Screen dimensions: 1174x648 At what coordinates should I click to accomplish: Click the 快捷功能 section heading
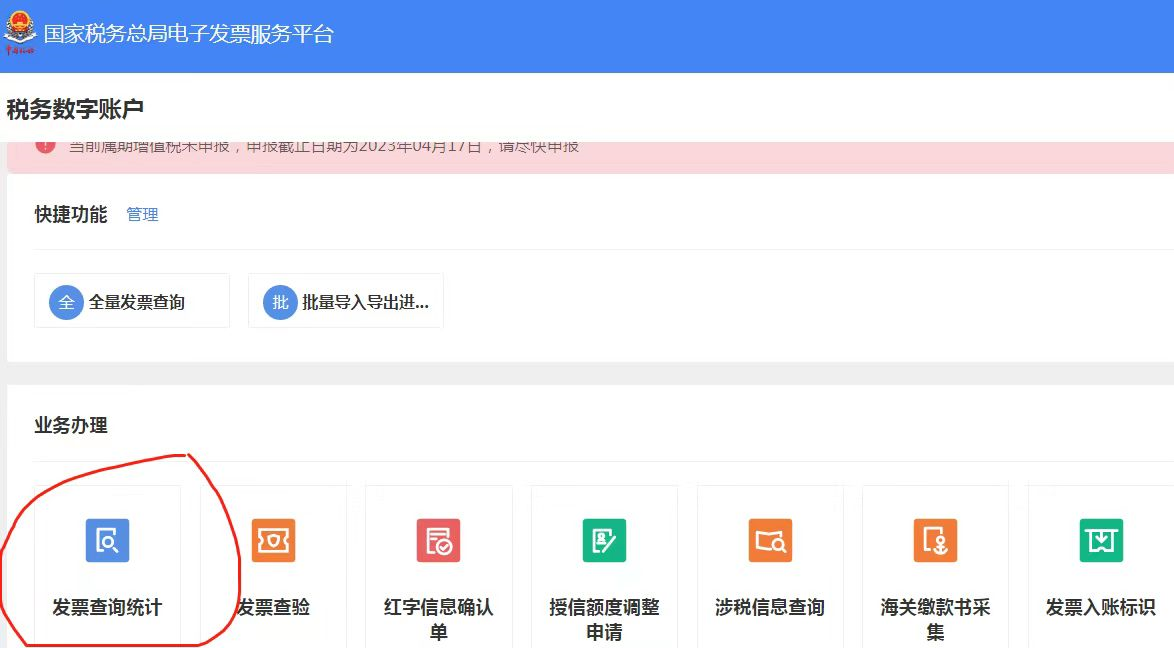[71, 214]
